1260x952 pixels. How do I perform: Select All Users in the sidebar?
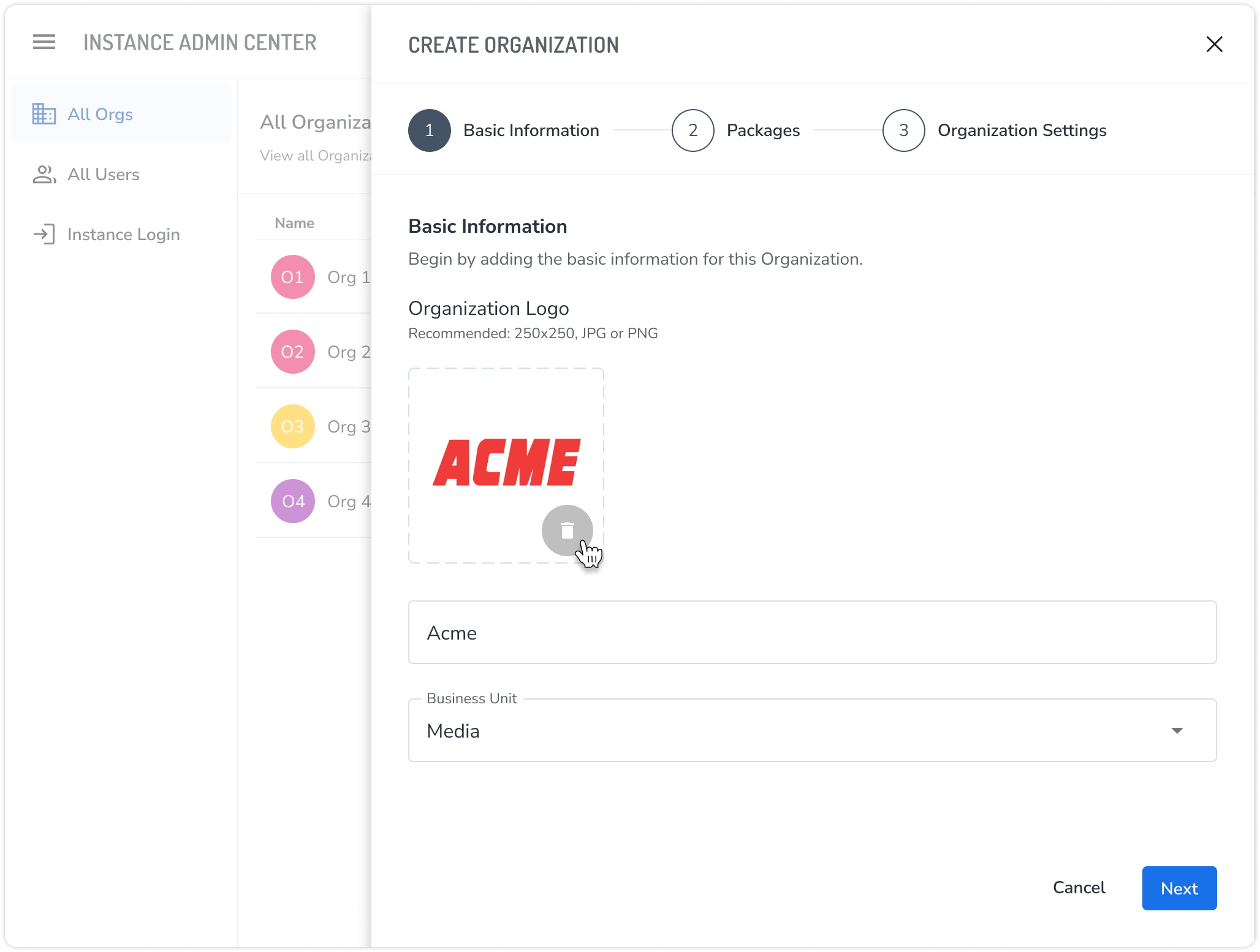click(104, 175)
